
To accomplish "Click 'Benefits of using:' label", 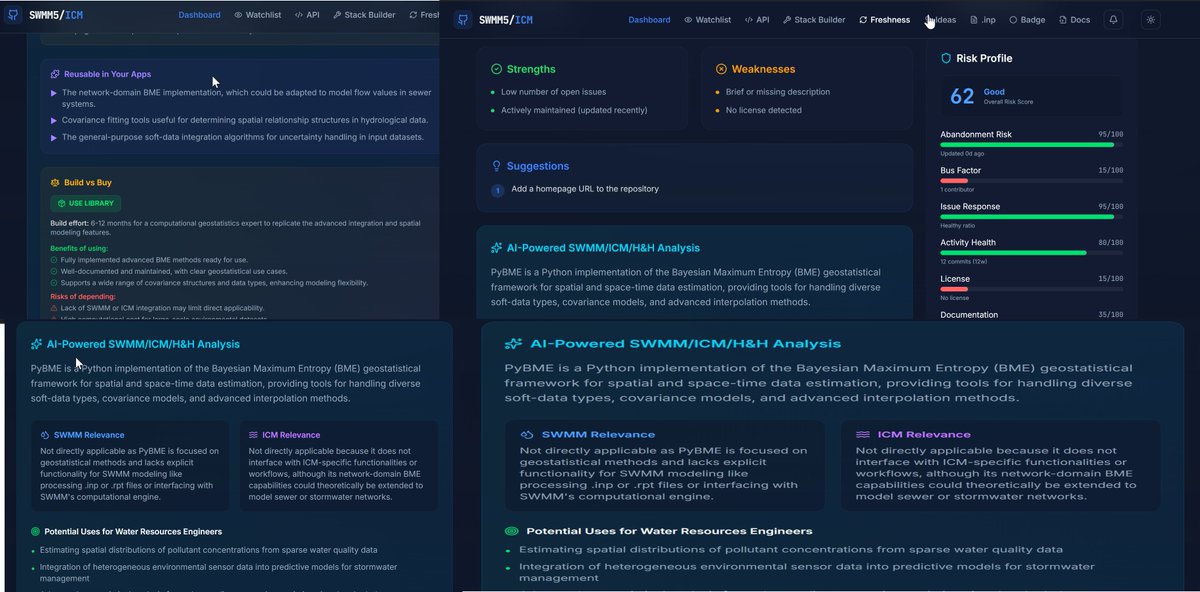I will (79, 248).
